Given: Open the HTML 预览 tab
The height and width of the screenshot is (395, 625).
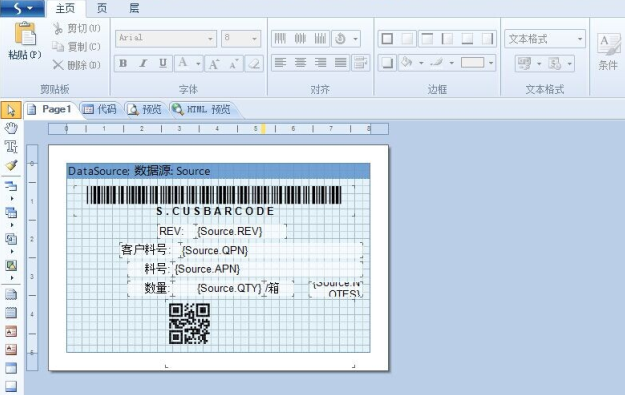Looking at the screenshot, I should pos(202,109).
